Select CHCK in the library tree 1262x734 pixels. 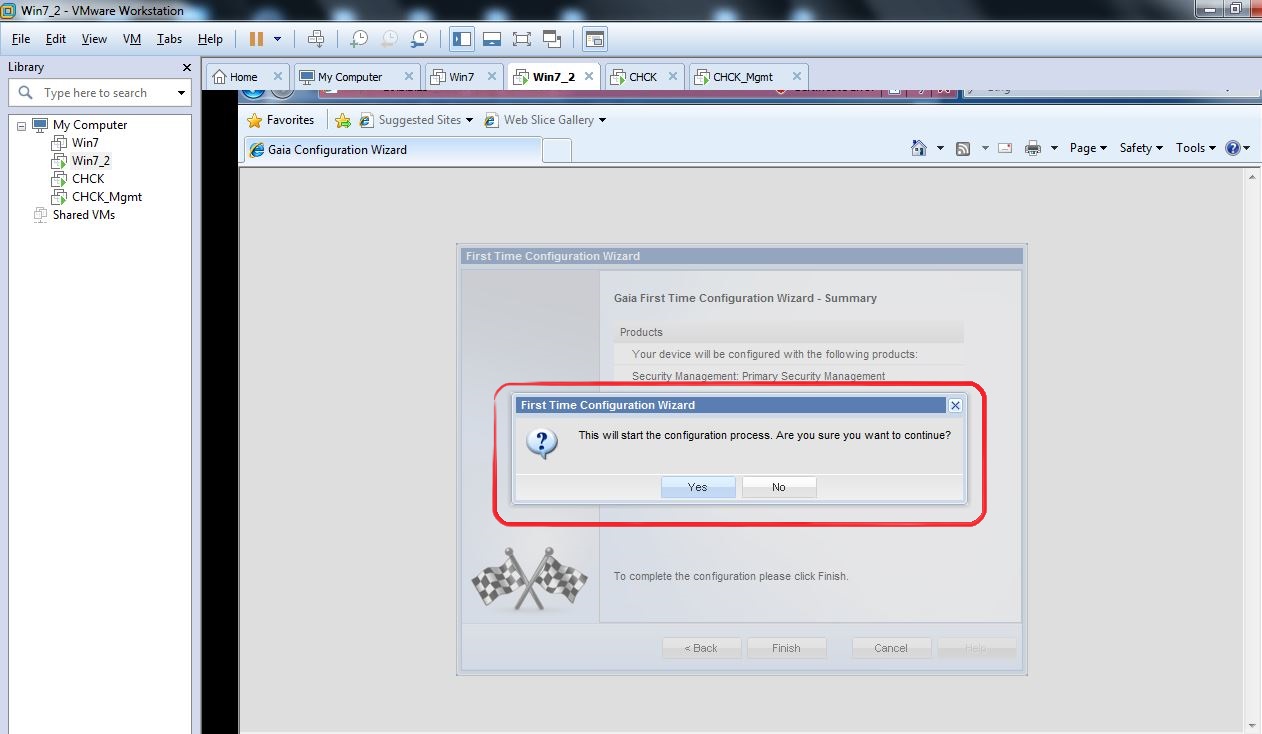tap(88, 179)
